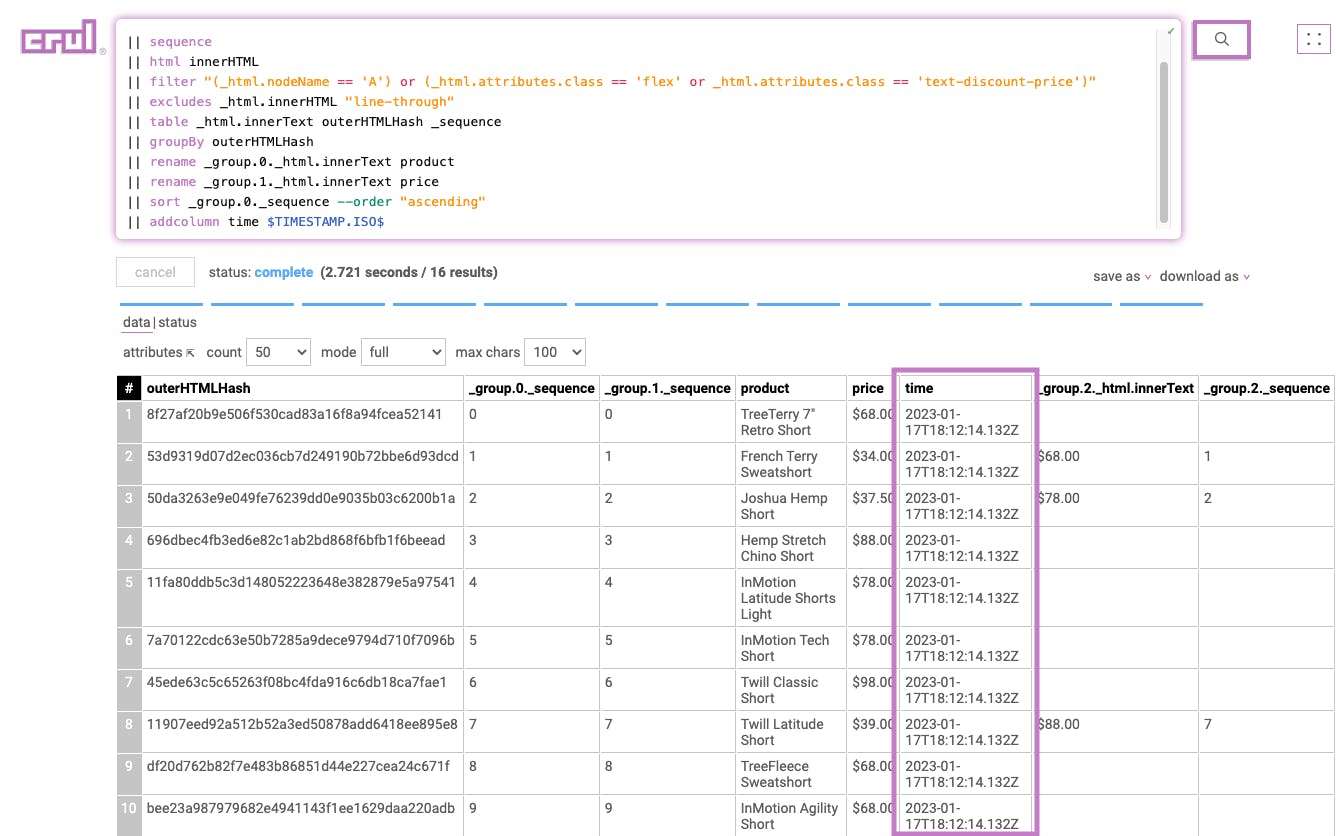
Task: Click the cancel button
Action: (x=155, y=272)
